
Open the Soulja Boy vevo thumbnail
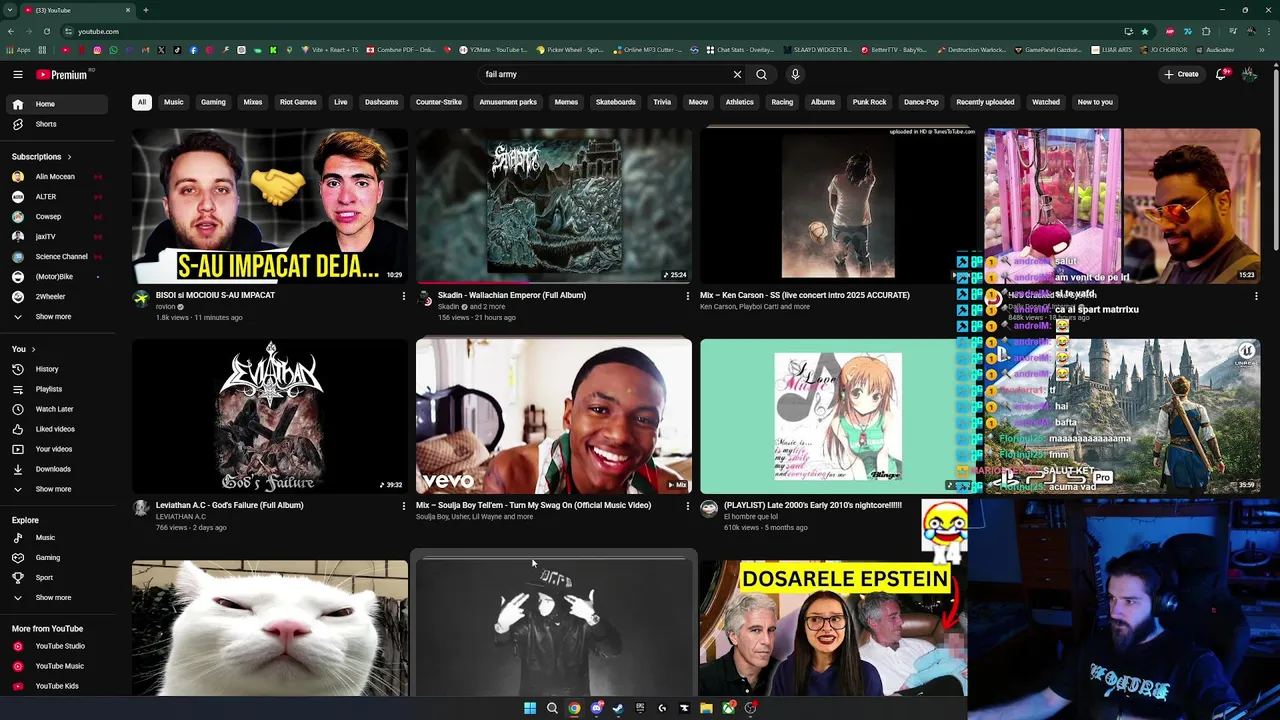pyautogui.click(x=554, y=416)
